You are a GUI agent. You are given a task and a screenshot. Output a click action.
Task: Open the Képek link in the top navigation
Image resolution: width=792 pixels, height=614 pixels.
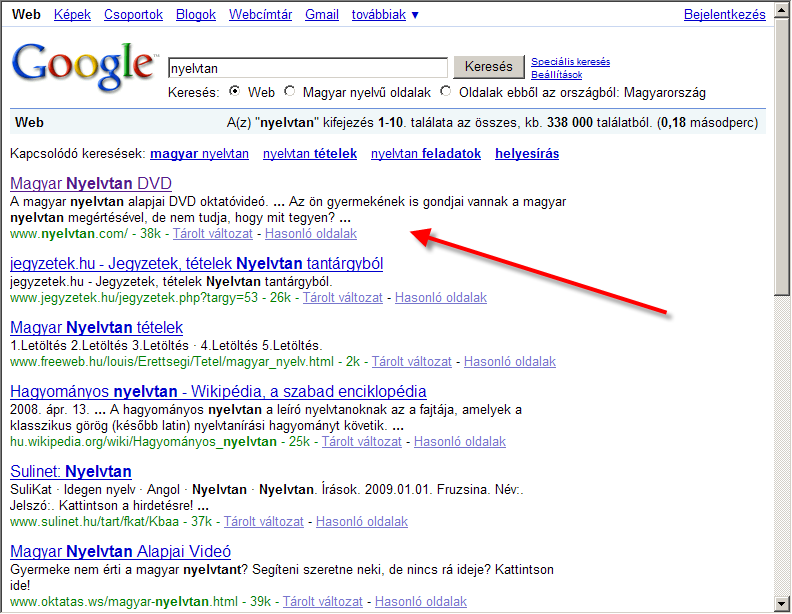point(72,15)
